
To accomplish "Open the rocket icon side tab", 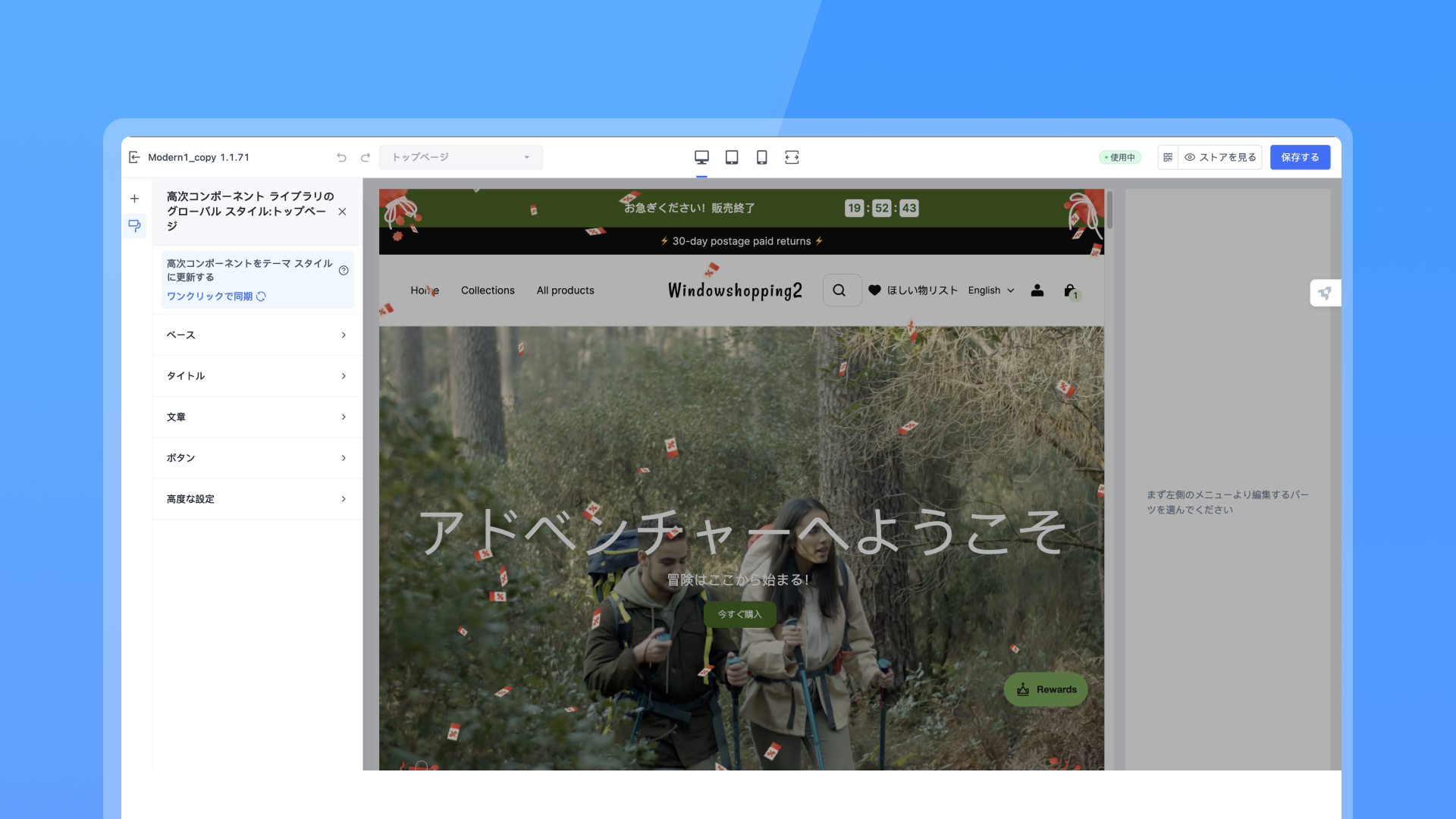I will click(x=1325, y=293).
